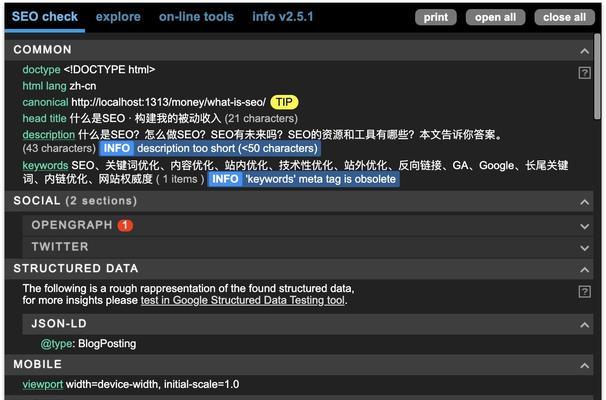
Task: Expand the TWITTER subsection
Action: click(584, 247)
